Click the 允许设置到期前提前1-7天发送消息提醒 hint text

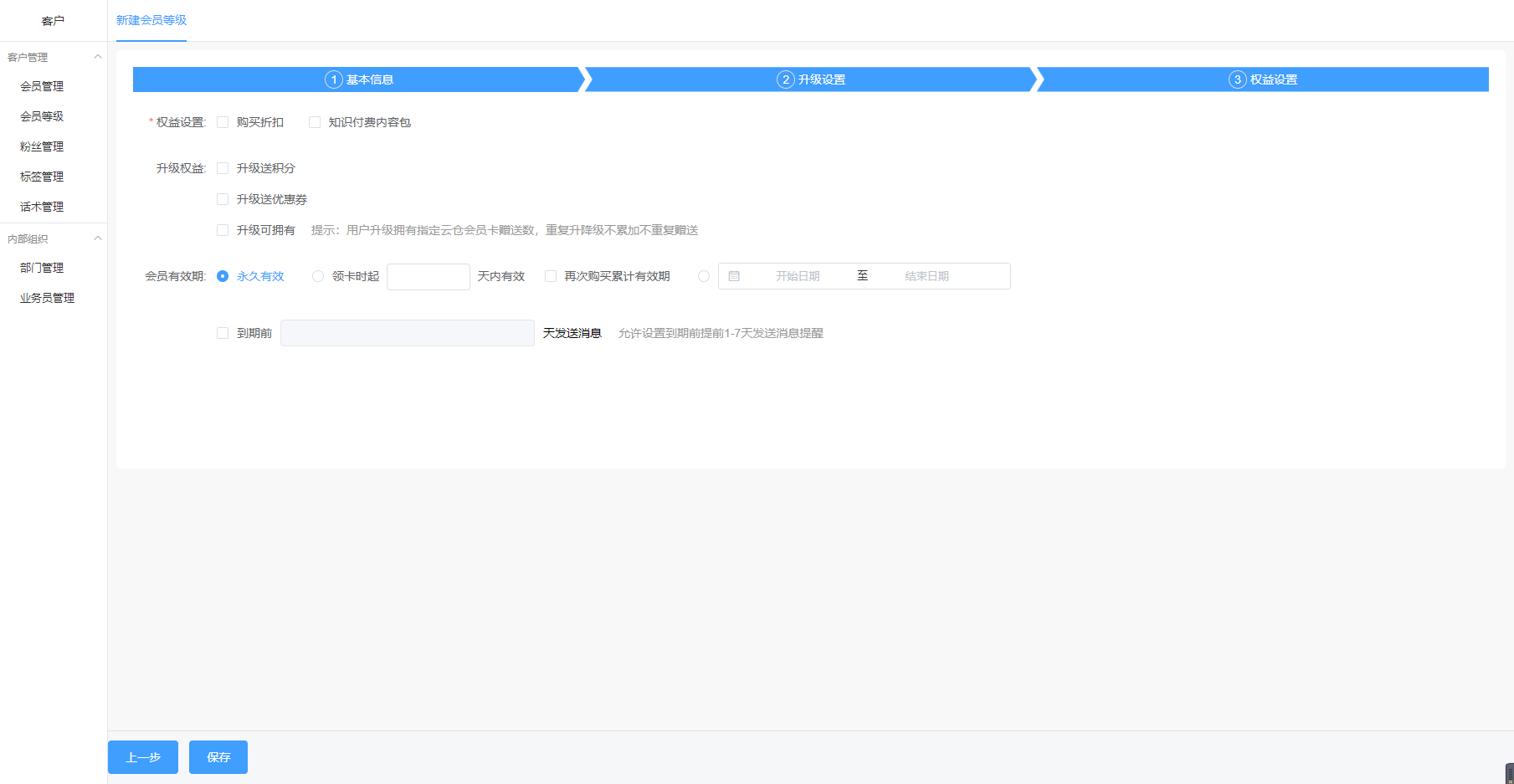point(721,333)
